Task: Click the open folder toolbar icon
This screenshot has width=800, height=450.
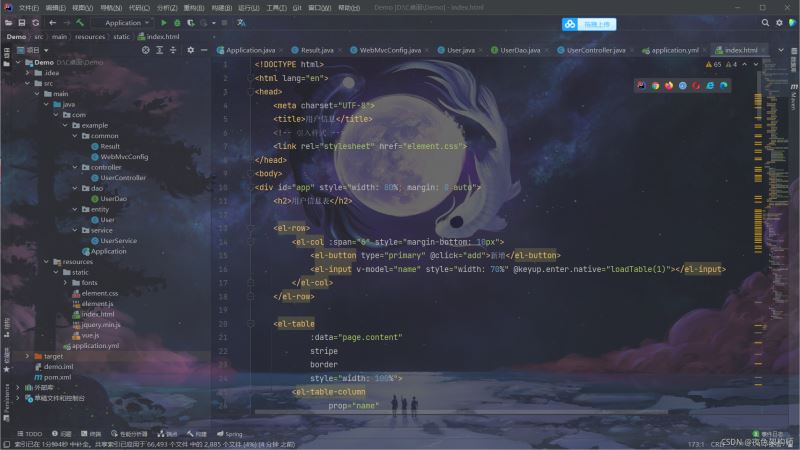Action: [x=8, y=23]
